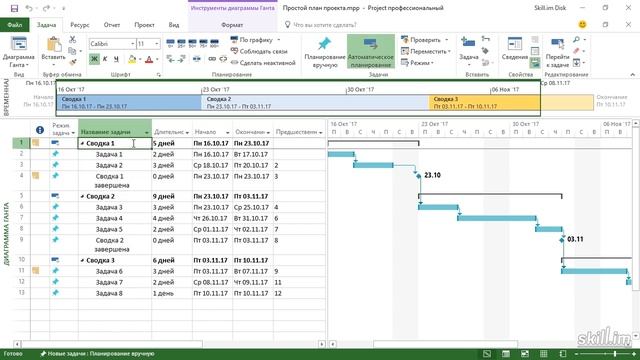640x360 pixels.
Task: Open Сведения task information
Action: coord(515,49)
